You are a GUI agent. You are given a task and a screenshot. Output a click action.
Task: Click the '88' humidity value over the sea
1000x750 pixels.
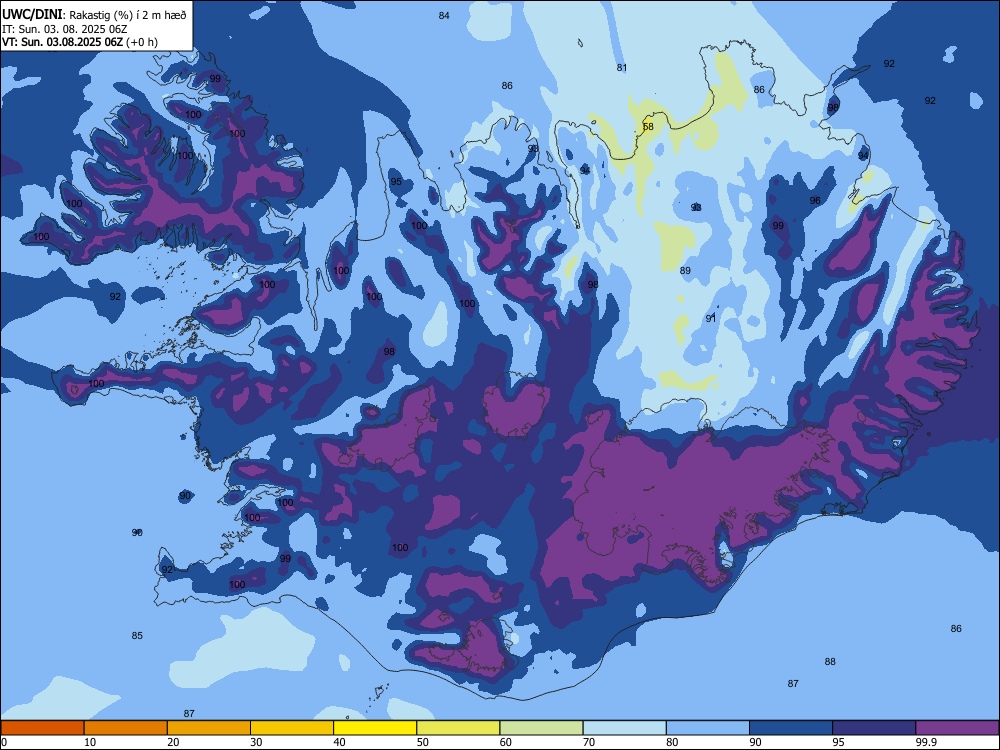tap(830, 661)
